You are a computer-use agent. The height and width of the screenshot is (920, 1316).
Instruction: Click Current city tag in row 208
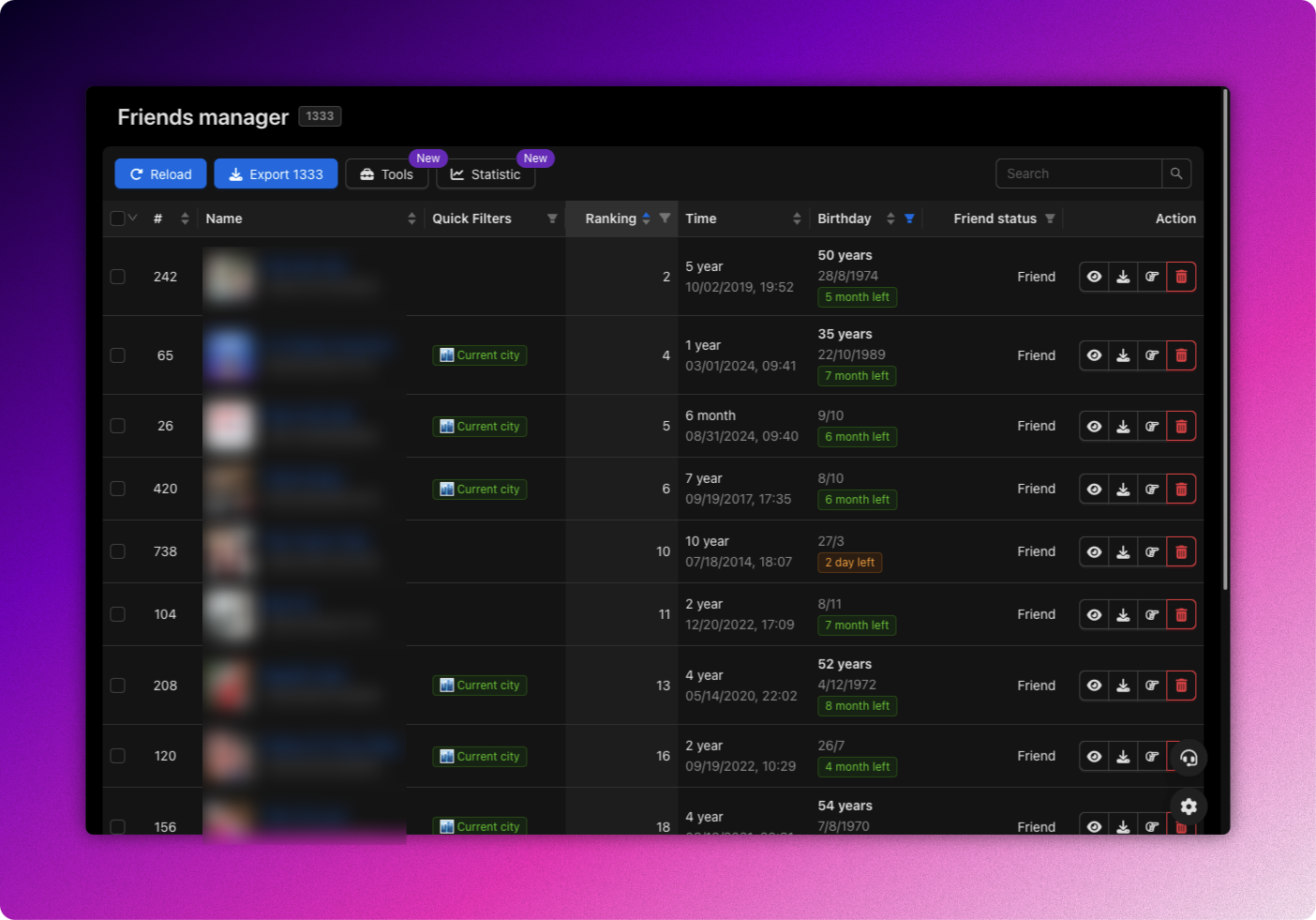coord(480,686)
